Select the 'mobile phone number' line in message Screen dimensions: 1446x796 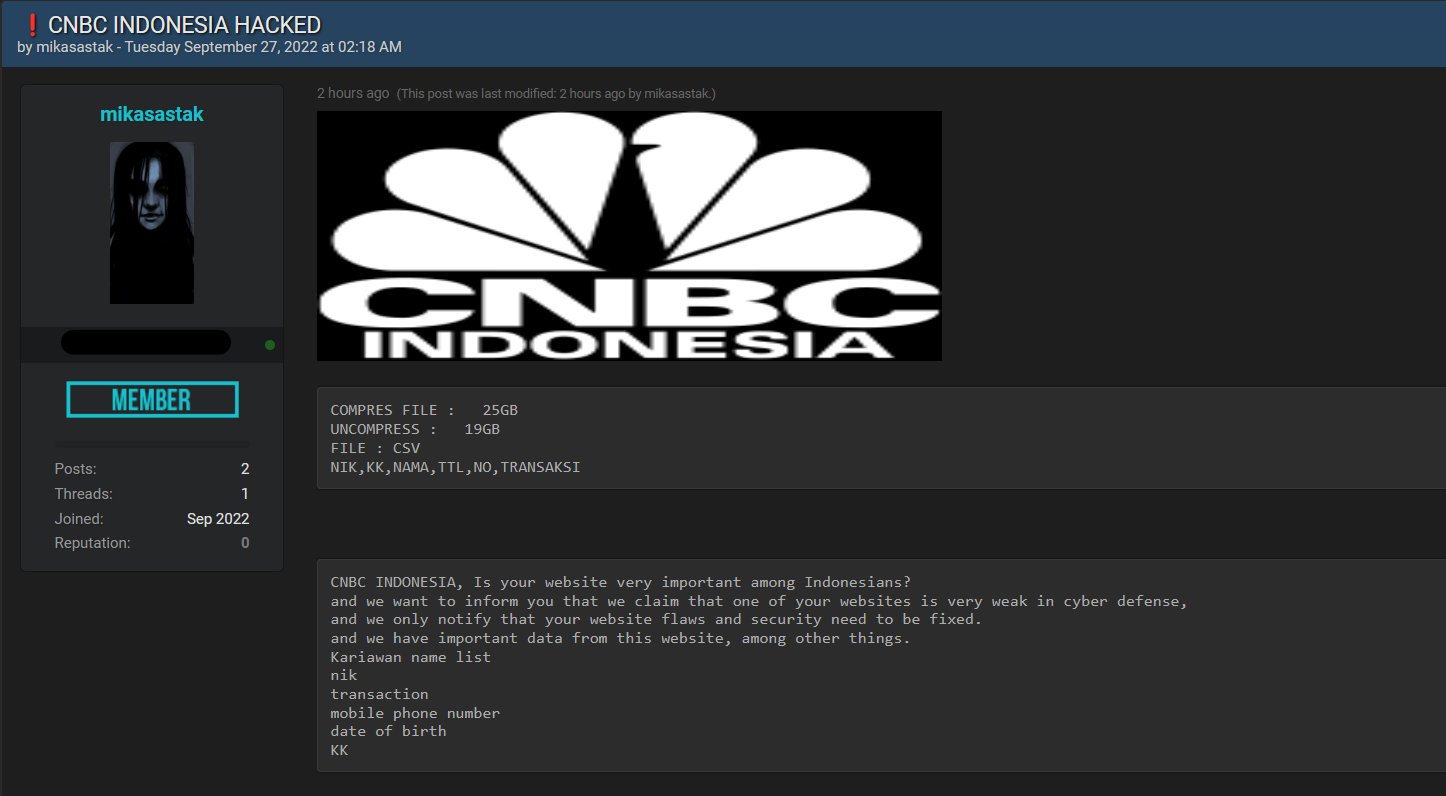pyautogui.click(x=415, y=713)
